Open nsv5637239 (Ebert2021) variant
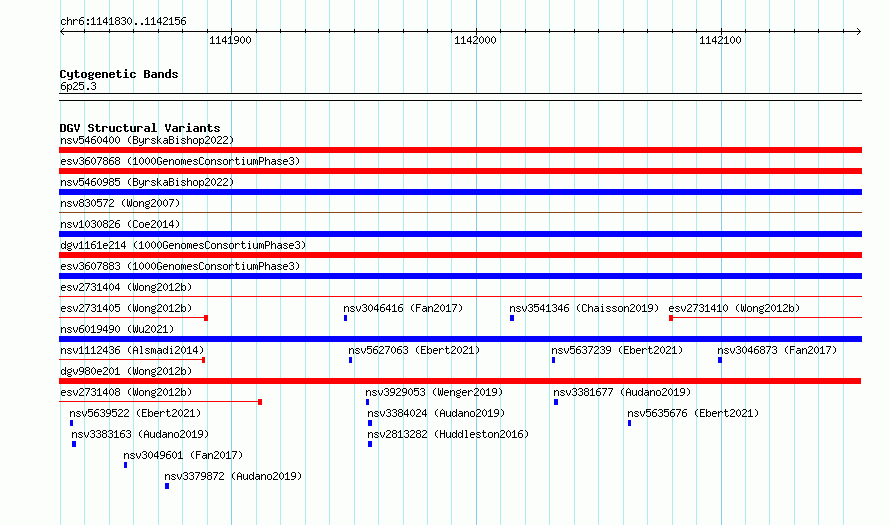Image resolution: width=890 pixels, height=525 pixels. [x=617, y=350]
